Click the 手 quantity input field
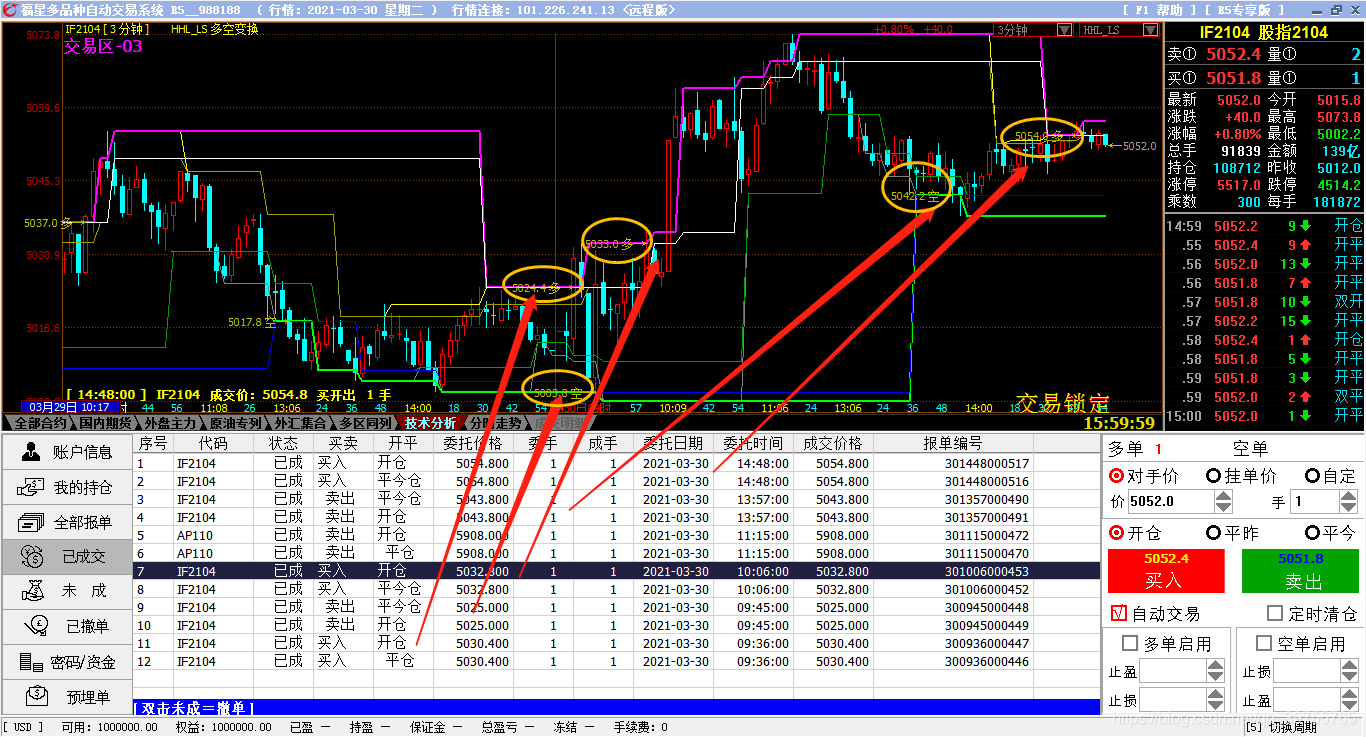 point(1314,501)
